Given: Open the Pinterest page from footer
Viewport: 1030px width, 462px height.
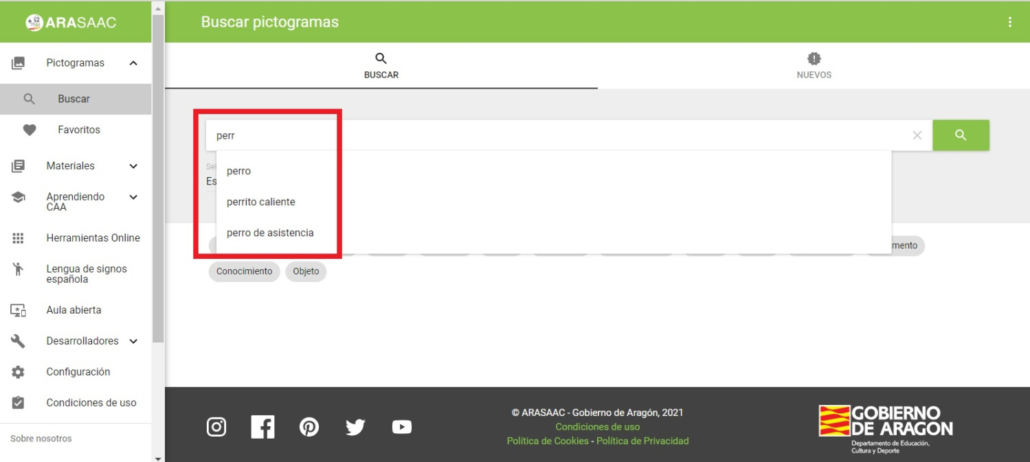Looking at the screenshot, I should pos(309,427).
